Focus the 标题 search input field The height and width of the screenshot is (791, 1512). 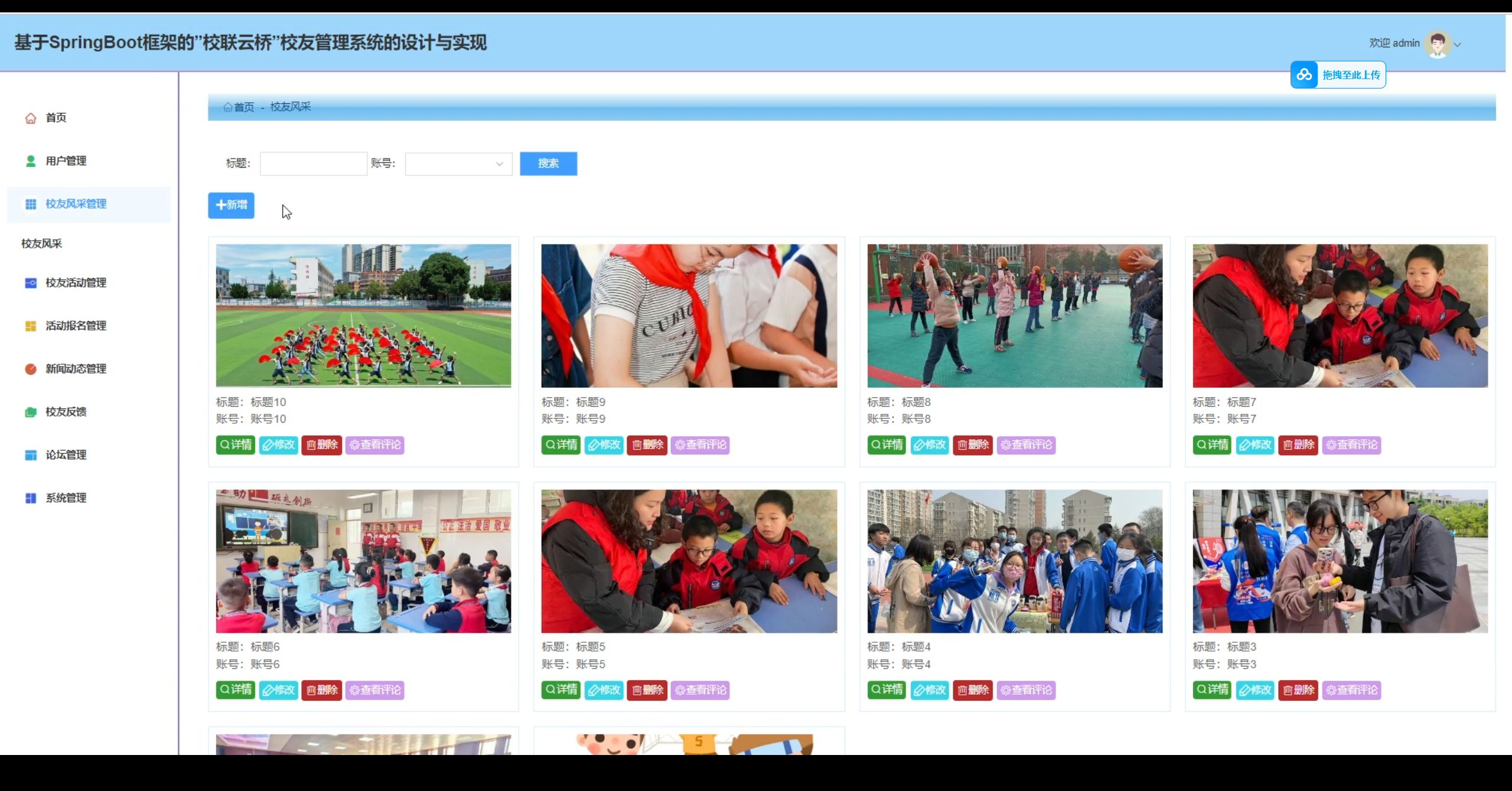point(313,164)
